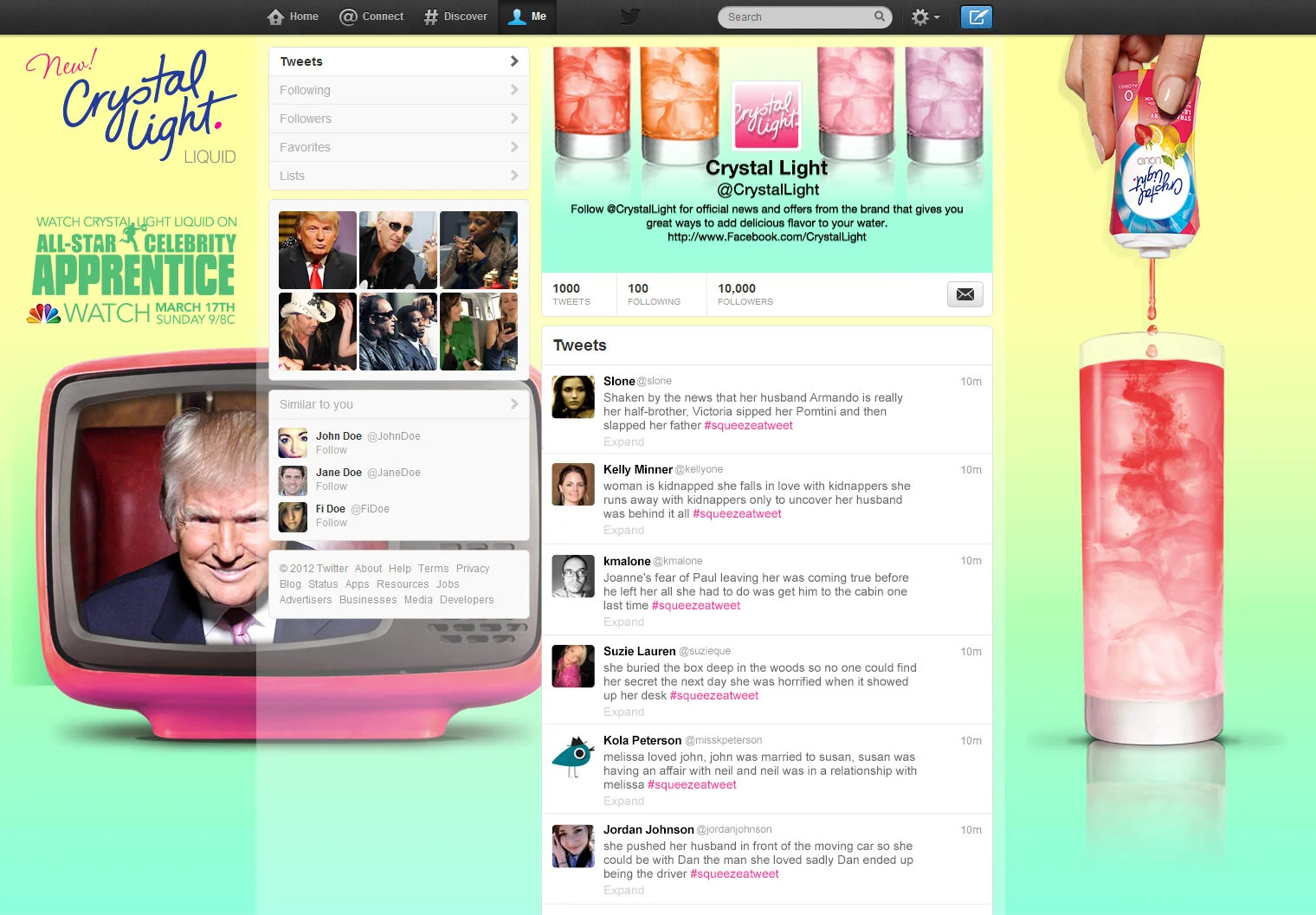The image size is (1316, 915).
Task: Open the Following sidebar item
Action: tap(399, 90)
